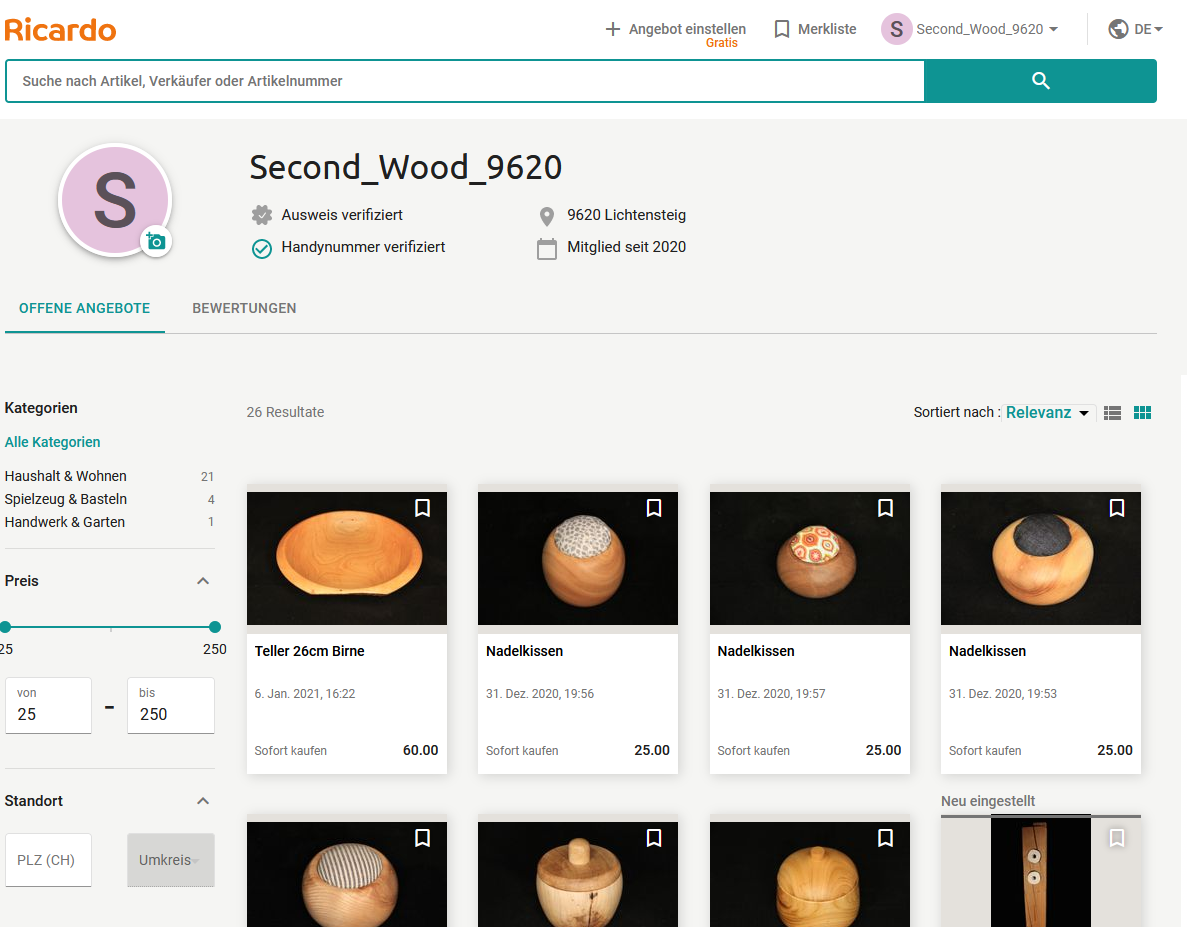The image size is (1187, 927).
Task: Click the PLZ (CH) input field
Action: [x=48, y=859]
